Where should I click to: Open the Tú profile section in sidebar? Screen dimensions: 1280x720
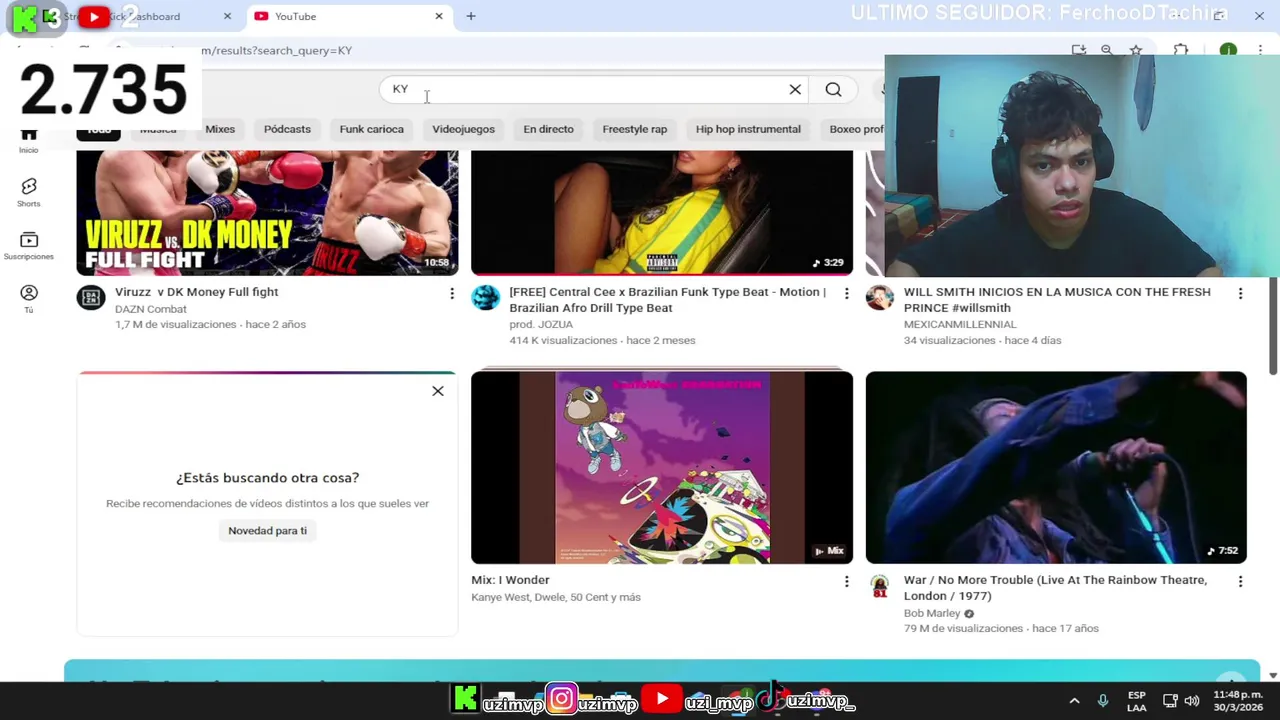pos(28,299)
